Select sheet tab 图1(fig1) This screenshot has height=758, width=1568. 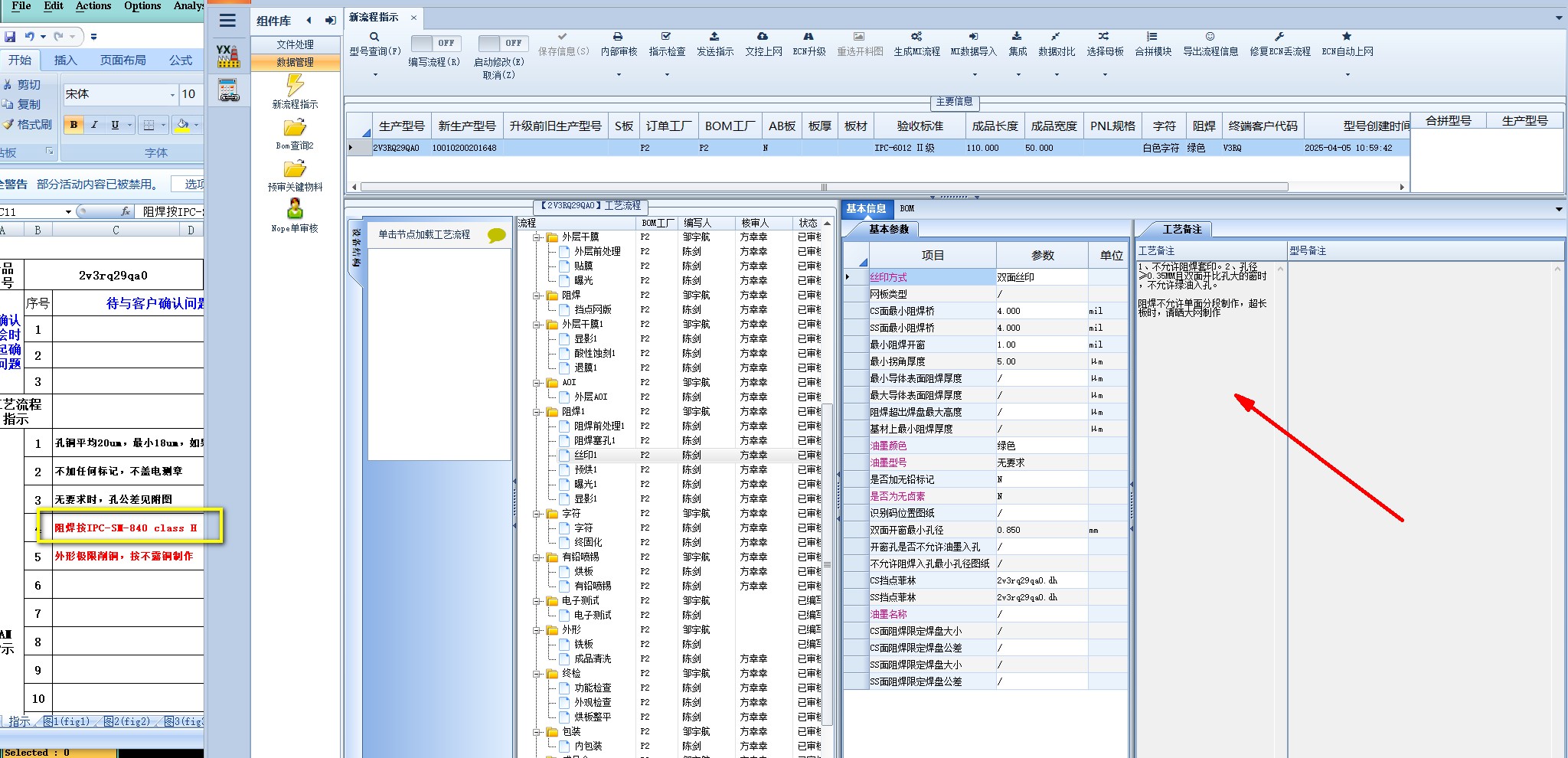pos(66,721)
